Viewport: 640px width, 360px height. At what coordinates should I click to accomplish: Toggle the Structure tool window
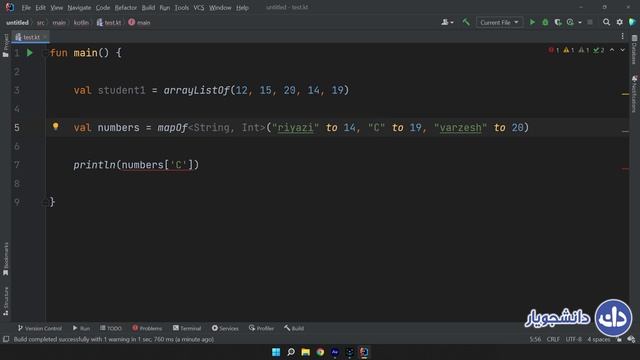coord(5,301)
